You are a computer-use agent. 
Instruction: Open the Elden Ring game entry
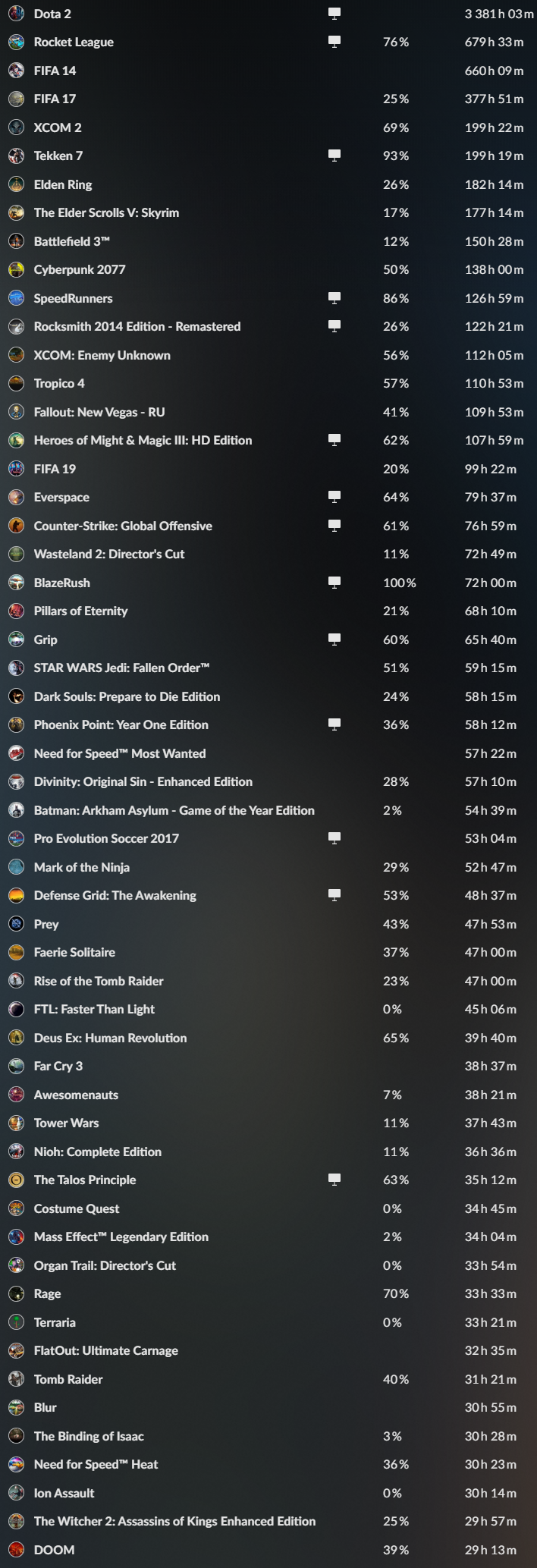63,184
